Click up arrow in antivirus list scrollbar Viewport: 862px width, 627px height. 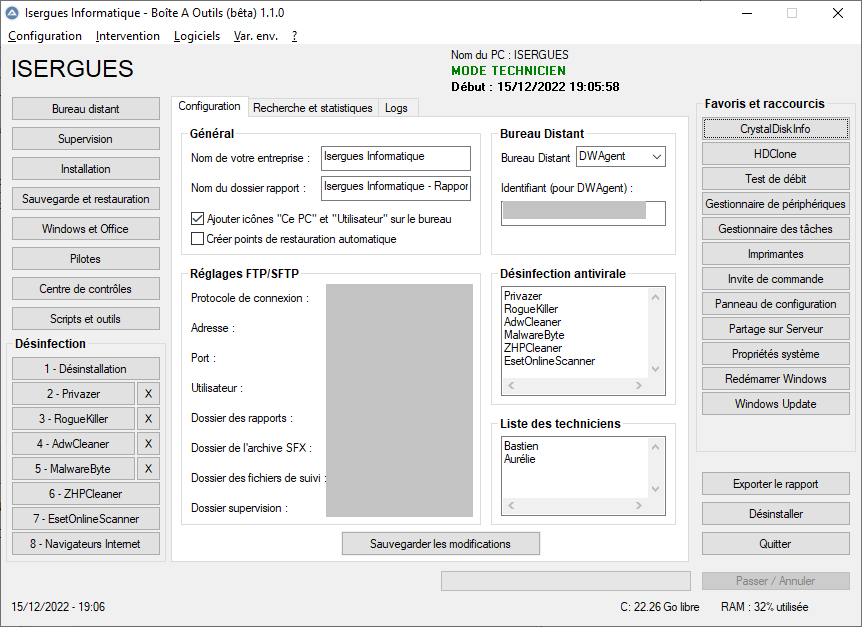point(655,297)
